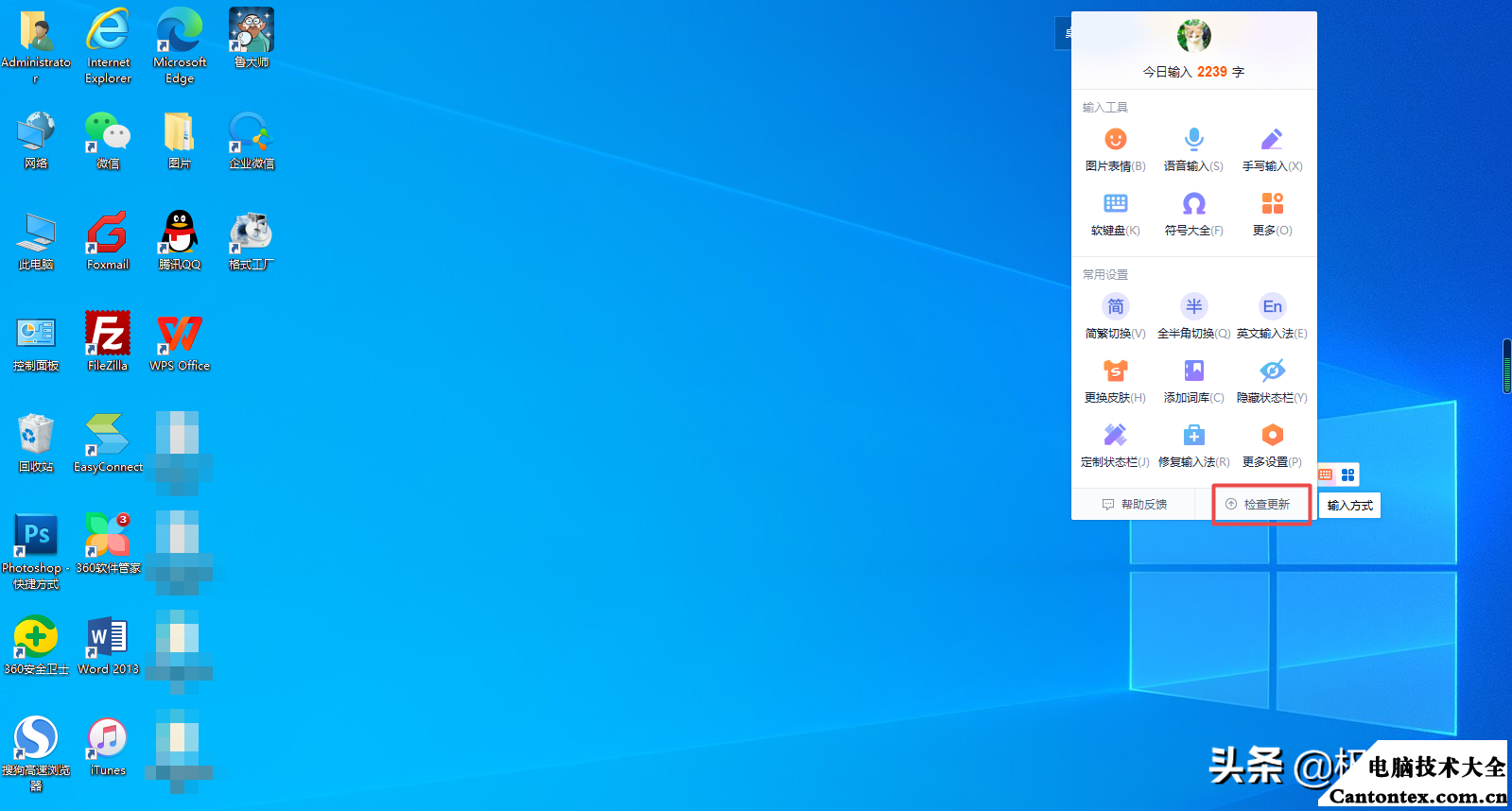Select the 搜狗高速浏览器 shortcut
This screenshot has height=811, width=1512.
click(x=36, y=753)
